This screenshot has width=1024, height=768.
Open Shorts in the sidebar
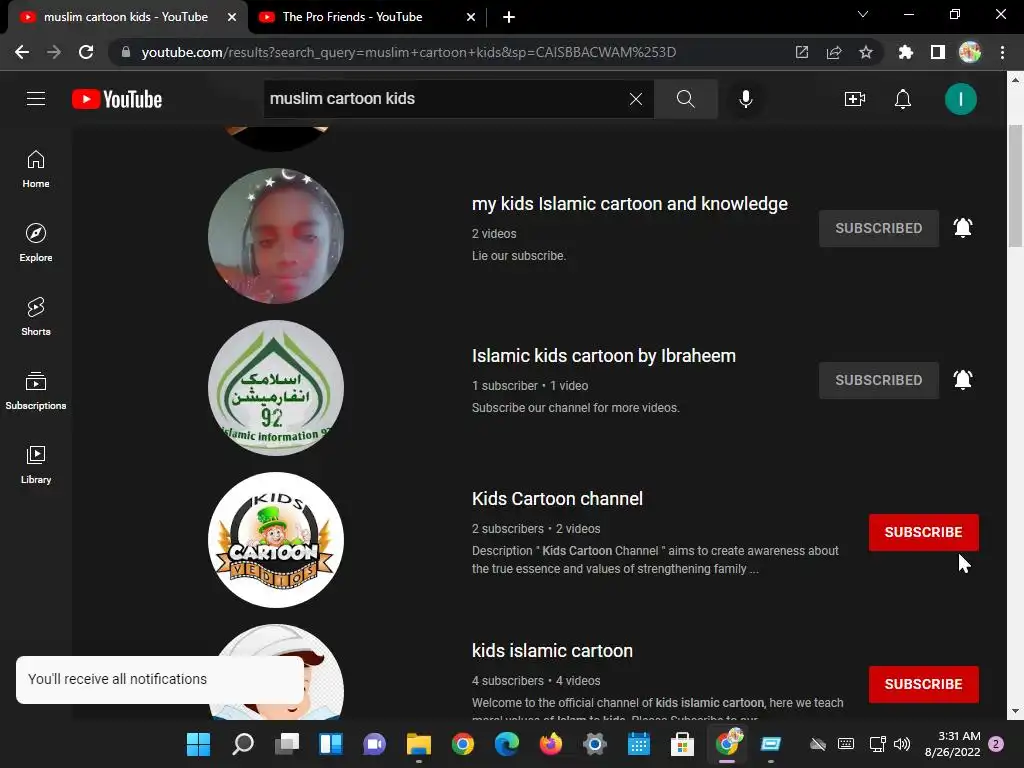click(36, 317)
